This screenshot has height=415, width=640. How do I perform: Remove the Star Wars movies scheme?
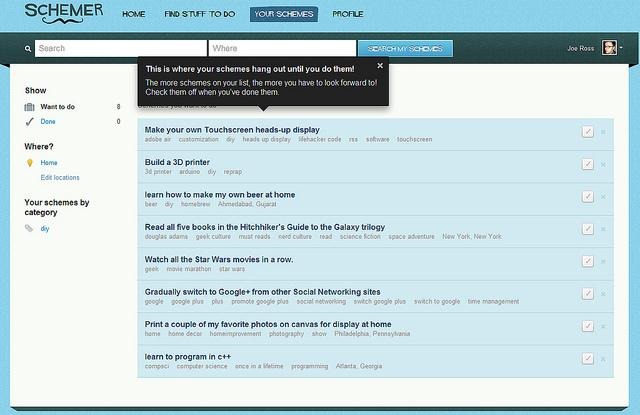(x=603, y=261)
